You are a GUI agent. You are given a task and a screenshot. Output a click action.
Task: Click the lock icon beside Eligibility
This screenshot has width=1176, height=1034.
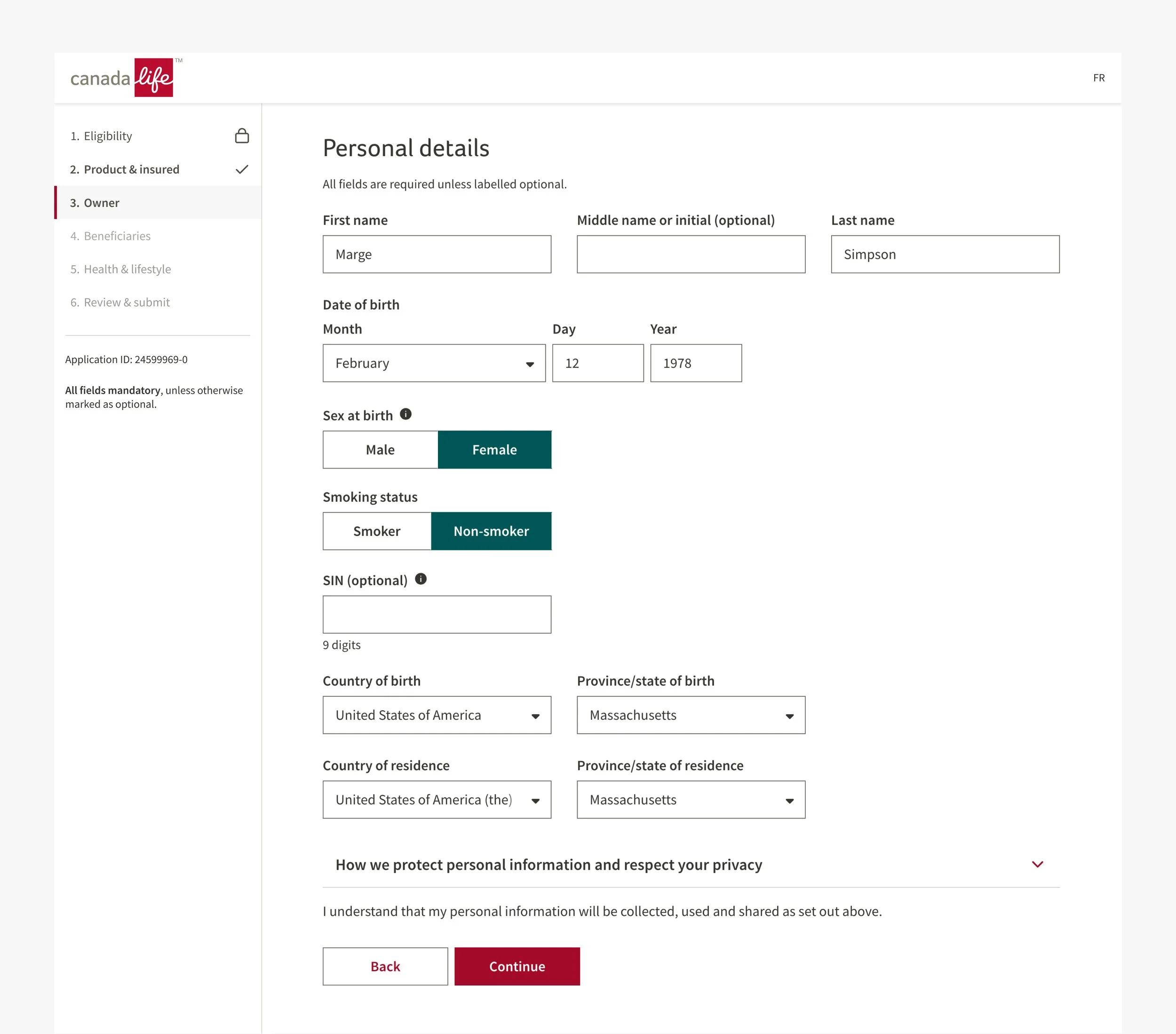click(242, 136)
